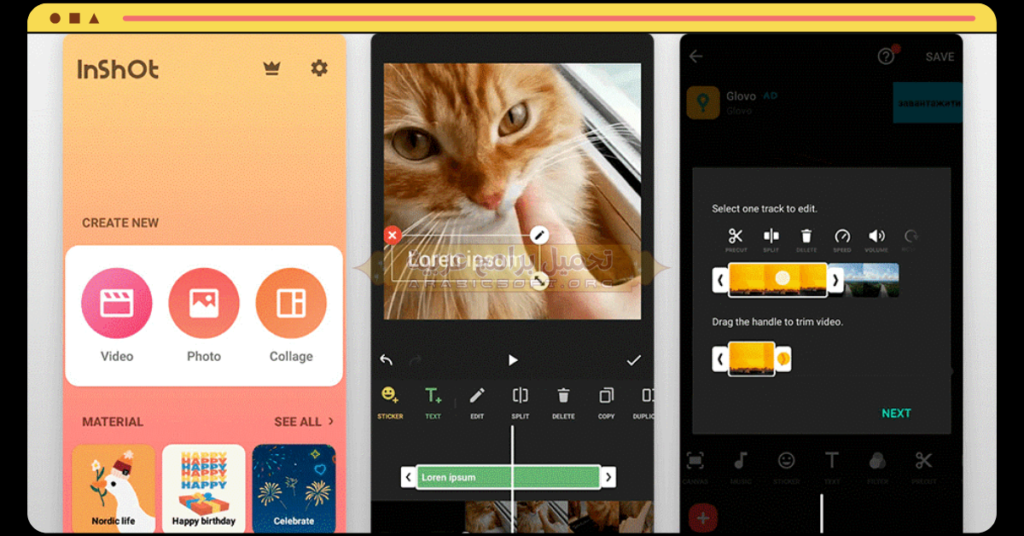Confirm edits with the checkmark

pos(633,360)
